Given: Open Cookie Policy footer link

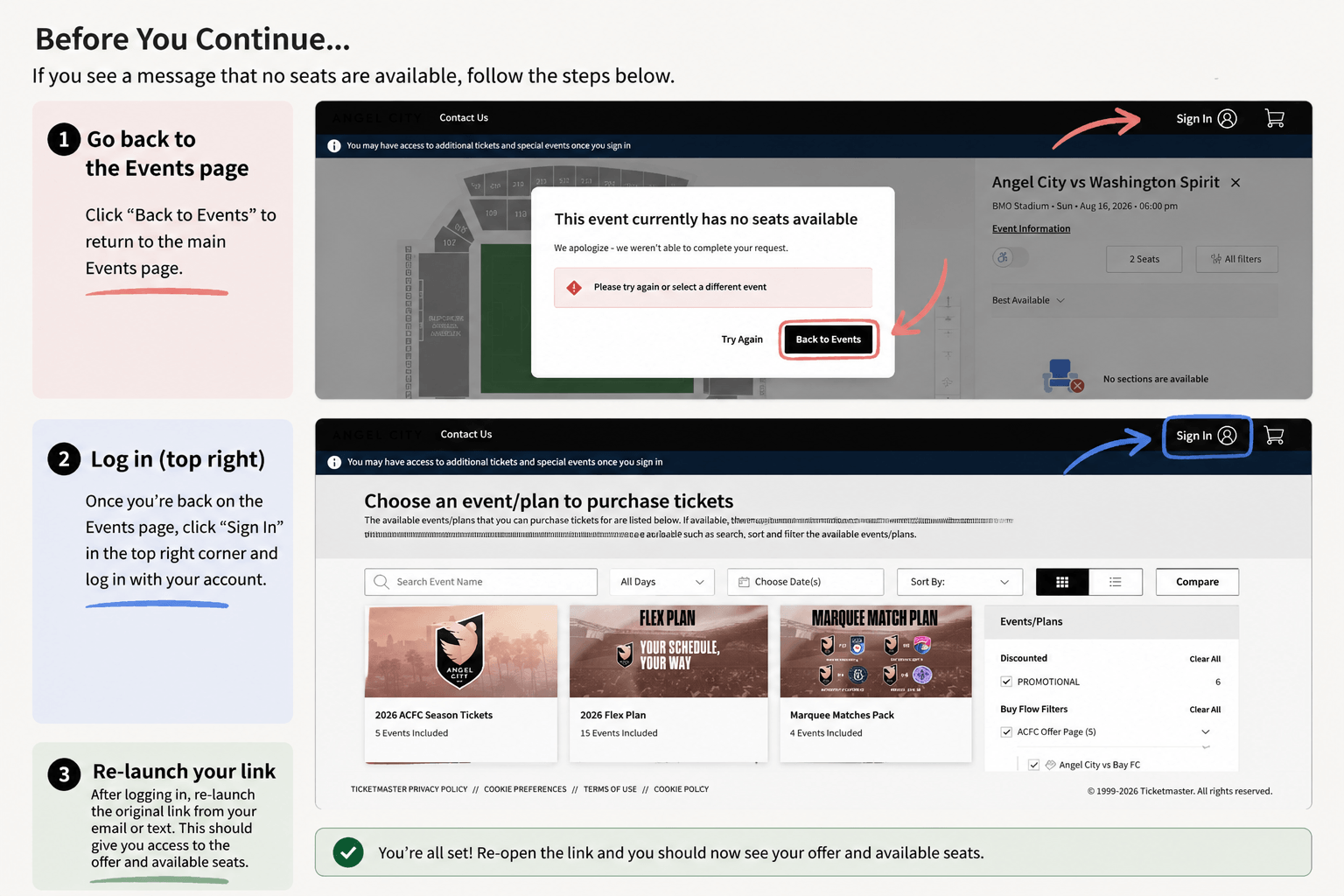Looking at the screenshot, I should (x=681, y=789).
